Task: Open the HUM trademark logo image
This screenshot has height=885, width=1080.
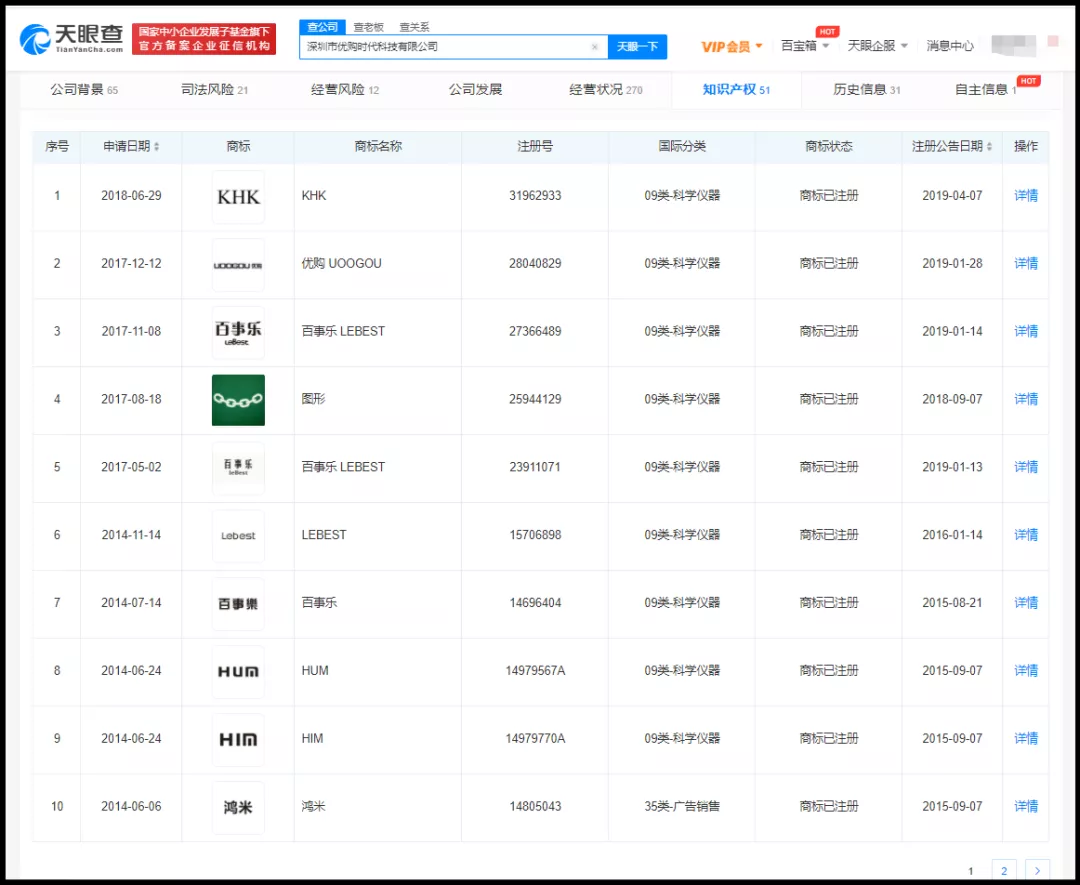Action: point(238,671)
